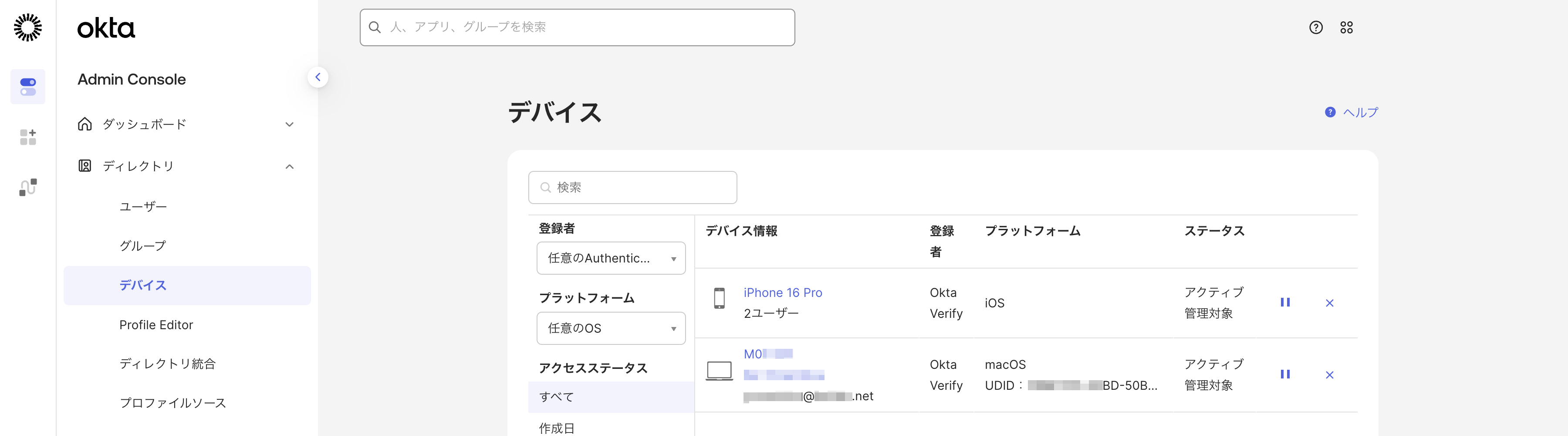Open the 任意のAuthenticator dropdown
The height and width of the screenshot is (436, 1568).
[611, 258]
